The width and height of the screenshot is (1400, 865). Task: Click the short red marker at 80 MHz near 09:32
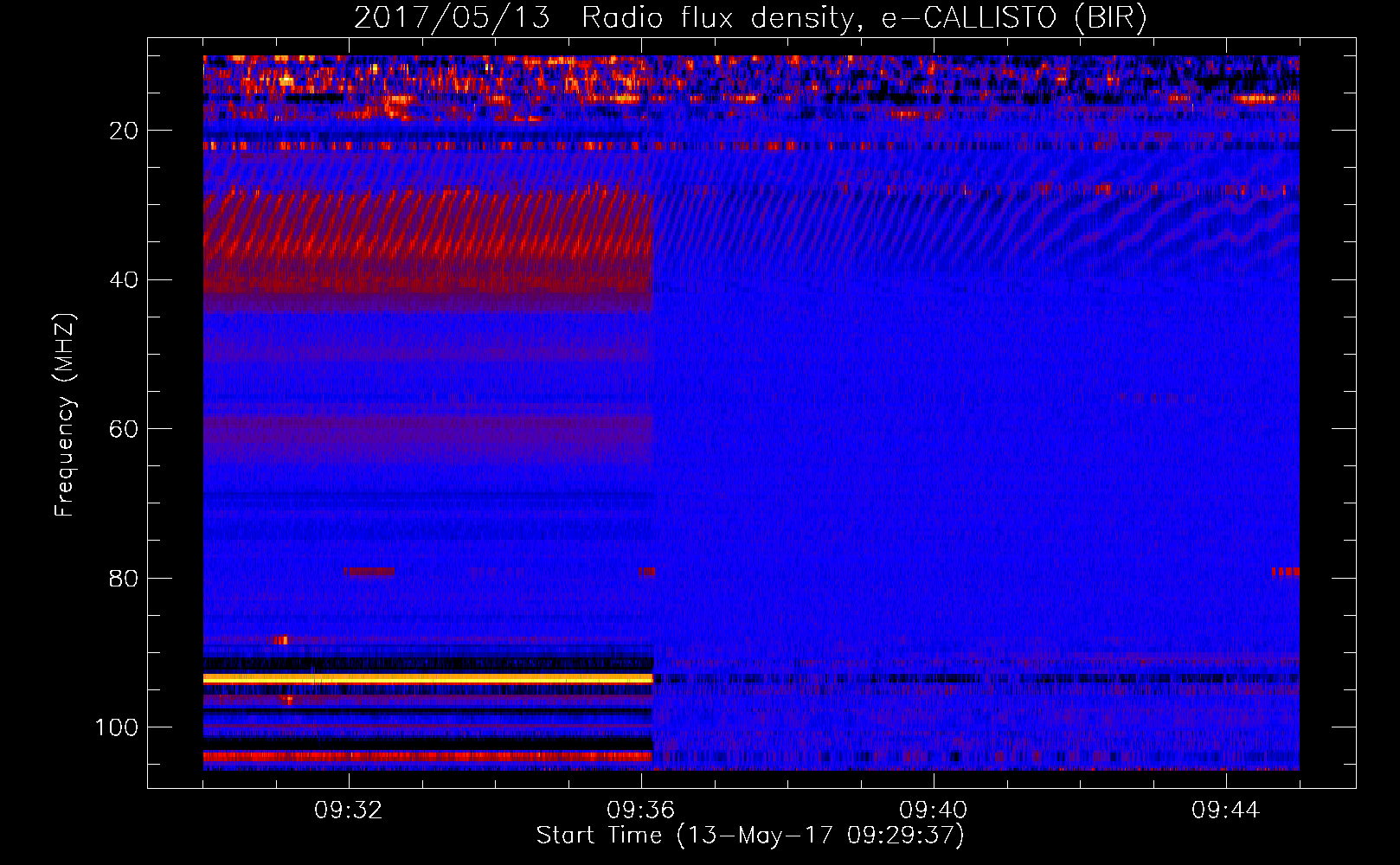click(369, 572)
